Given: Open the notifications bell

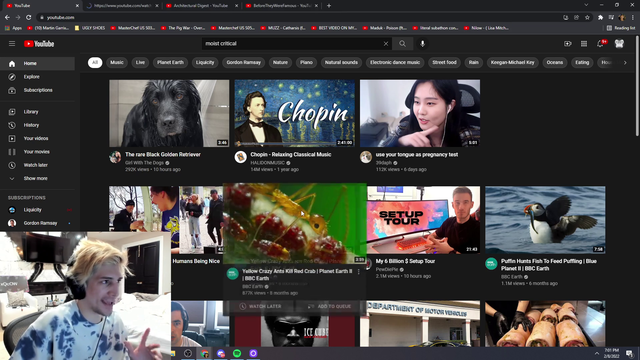Looking at the screenshot, I should 600,44.
